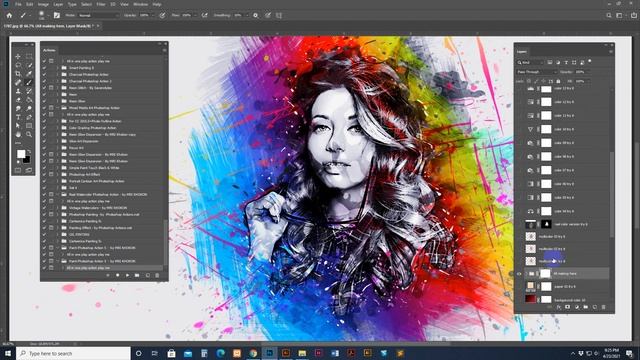640x360 pixels.
Task: Open the brush Mode dropdown
Action: pyautogui.click(x=98, y=15)
